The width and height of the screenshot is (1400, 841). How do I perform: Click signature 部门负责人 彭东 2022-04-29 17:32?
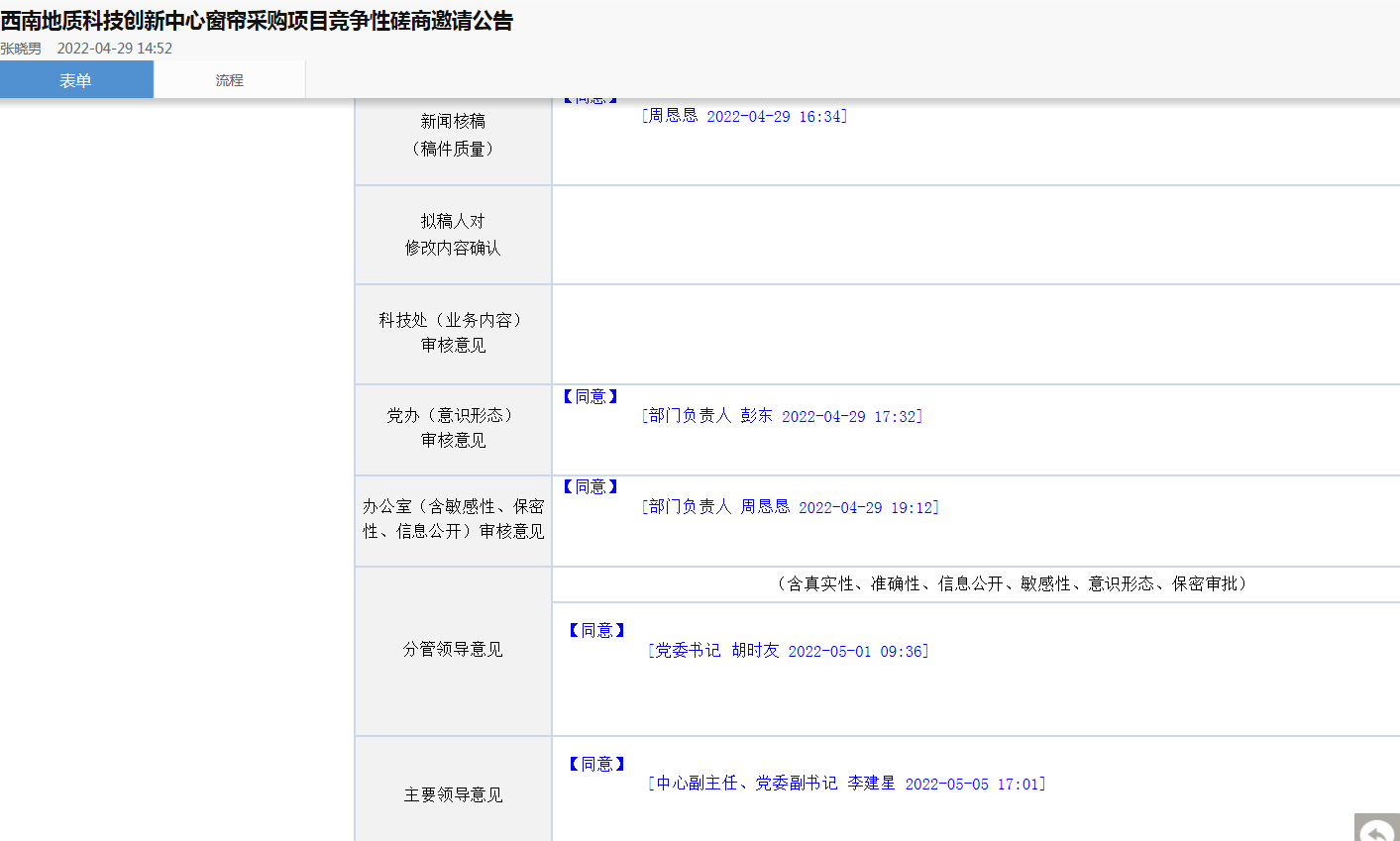click(782, 416)
